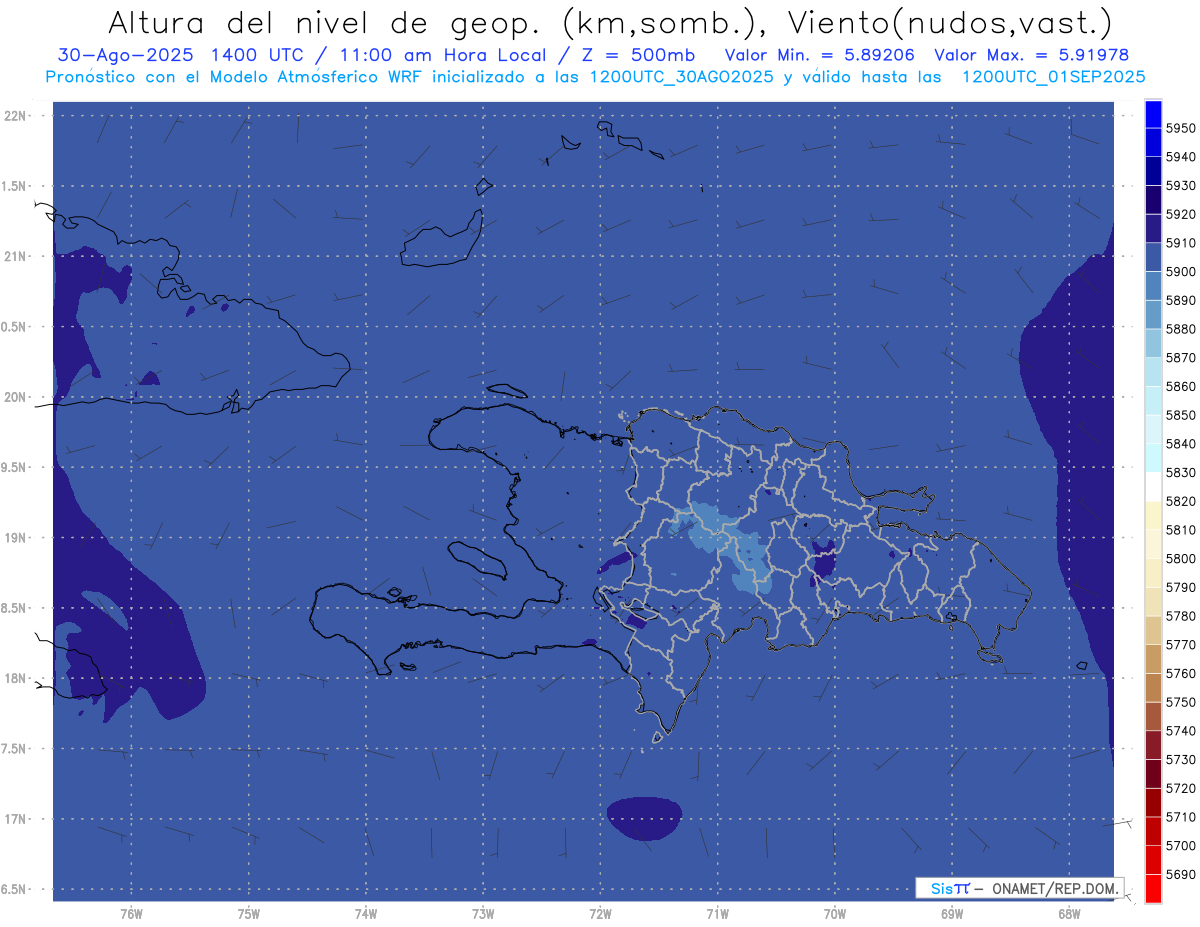Click Gonâve island outline west of Haiti

coord(476,558)
